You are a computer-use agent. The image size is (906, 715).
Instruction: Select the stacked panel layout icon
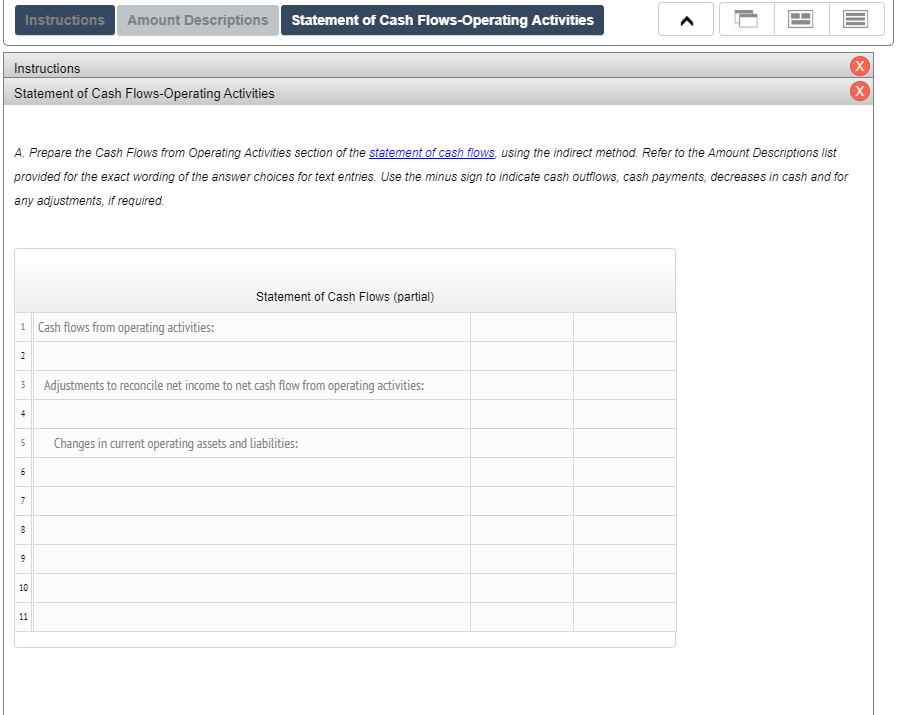pos(856,19)
